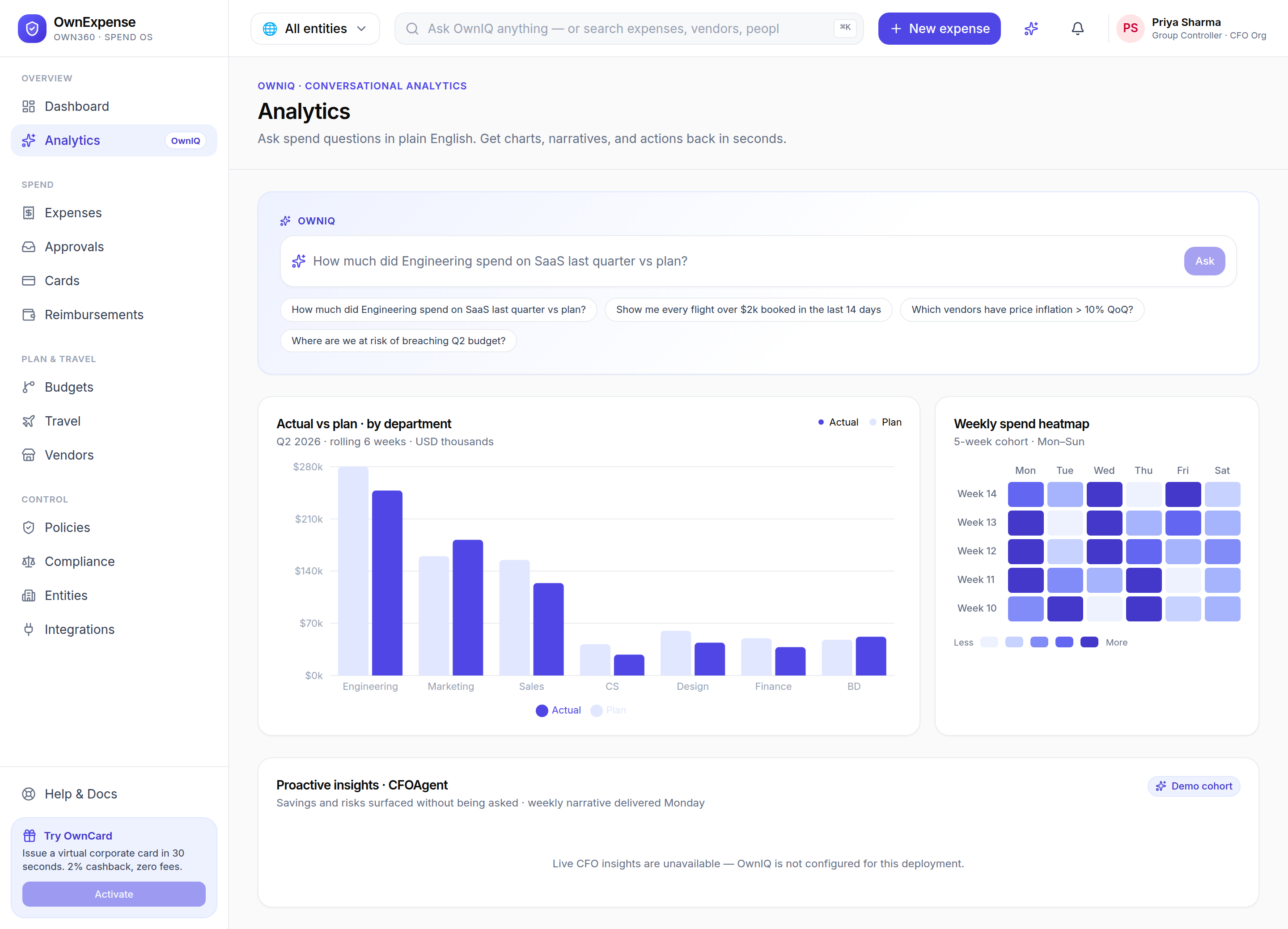Screen dimensions: 1288x929
Task: Select Engineering SaaS spend suggestion chip
Action: point(438,309)
